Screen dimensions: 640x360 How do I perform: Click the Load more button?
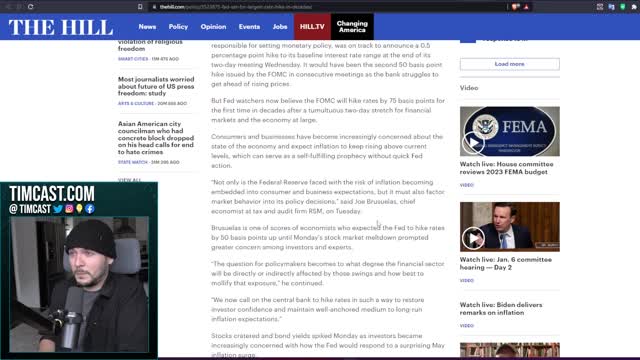click(509, 64)
